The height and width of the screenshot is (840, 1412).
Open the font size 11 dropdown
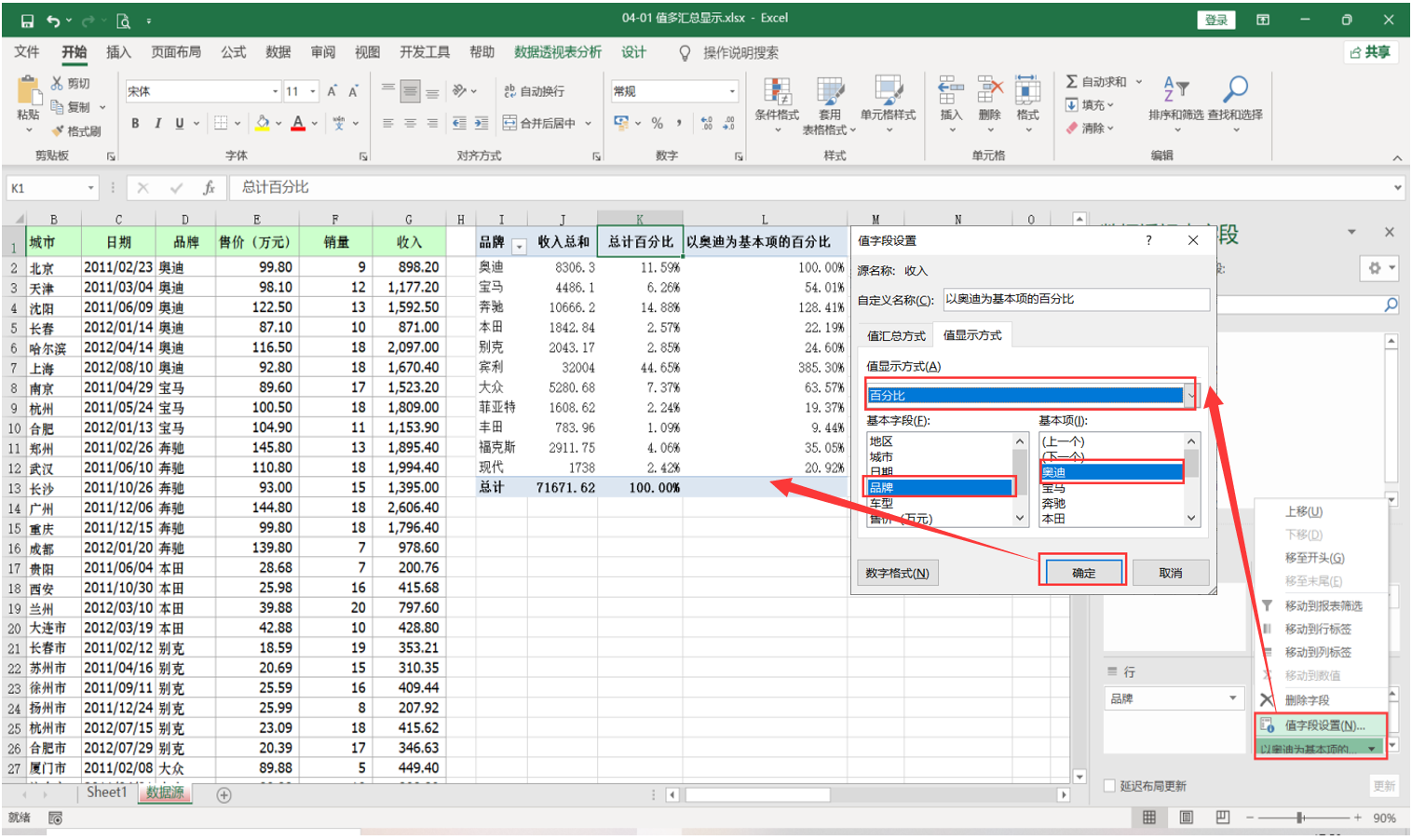tap(313, 91)
